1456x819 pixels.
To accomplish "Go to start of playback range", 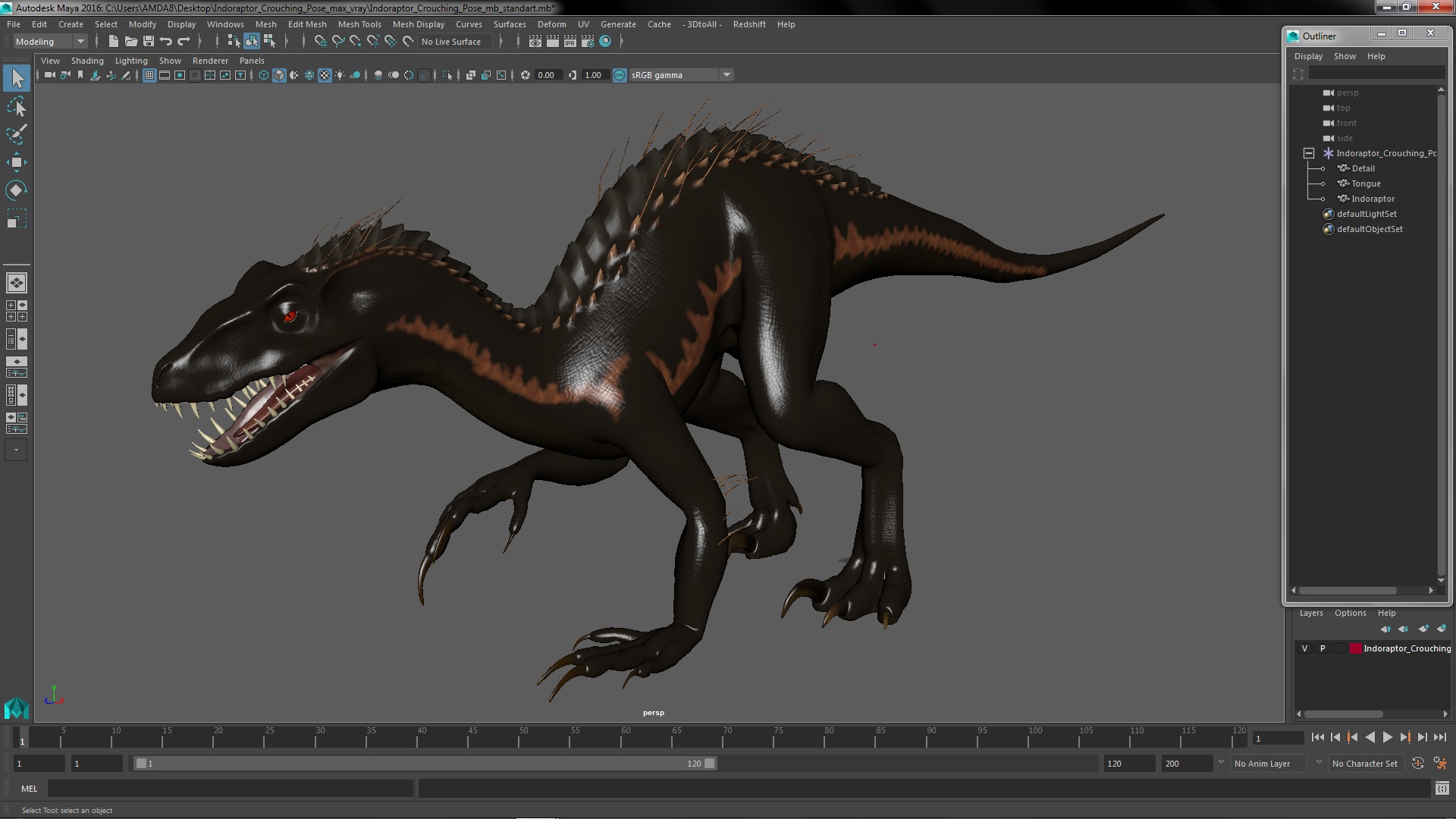I will pos(1317,737).
